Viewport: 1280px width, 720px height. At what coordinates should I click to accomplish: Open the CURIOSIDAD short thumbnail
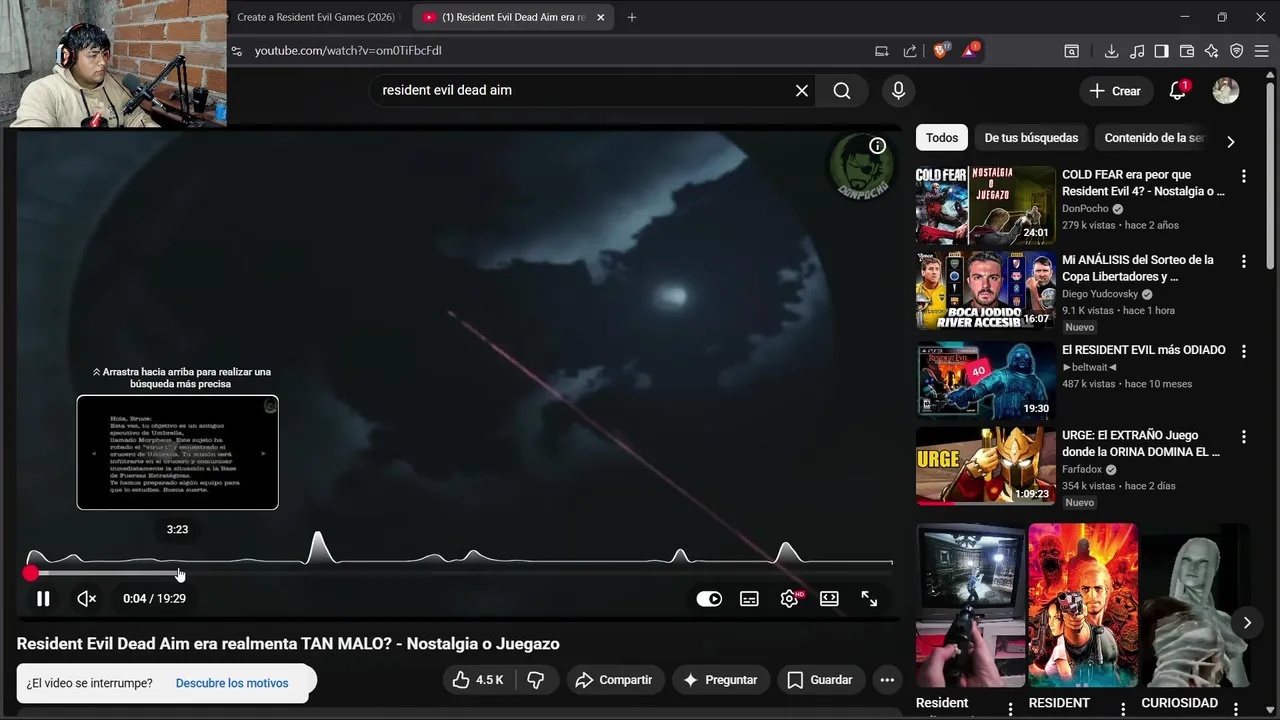click(x=1195, y=605)
